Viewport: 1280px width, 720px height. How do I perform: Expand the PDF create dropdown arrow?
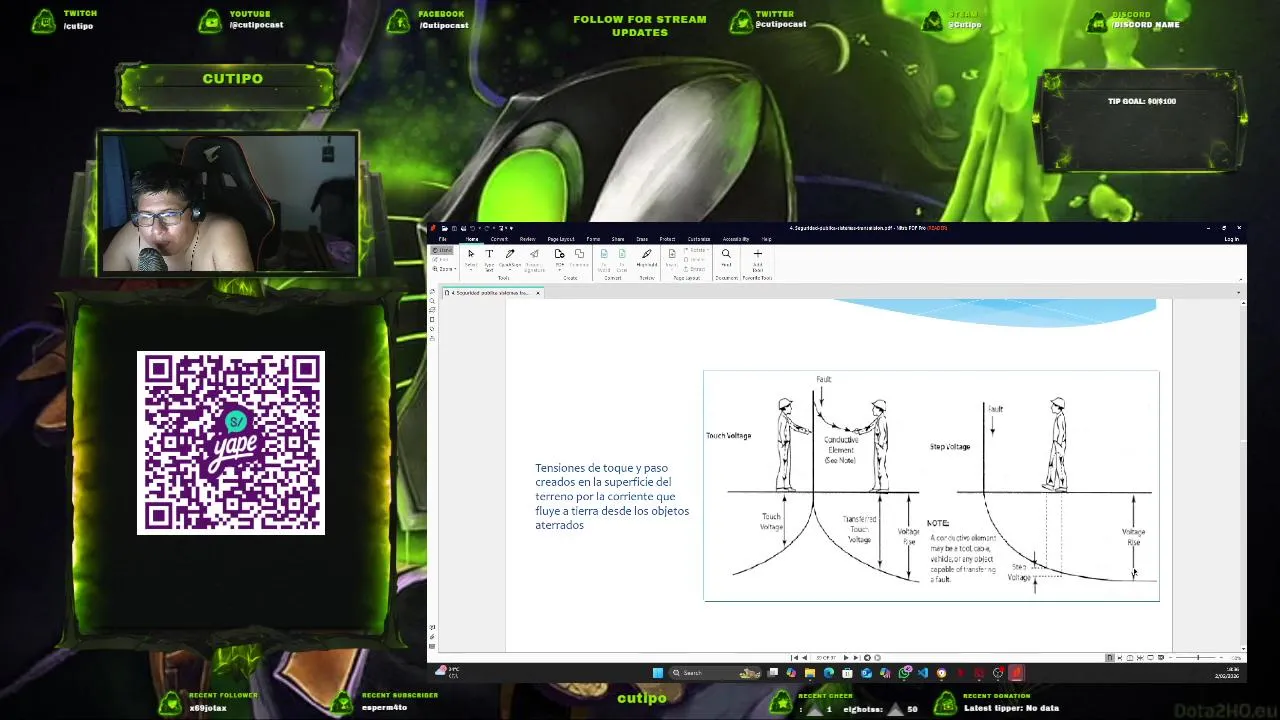coord(559,270)
